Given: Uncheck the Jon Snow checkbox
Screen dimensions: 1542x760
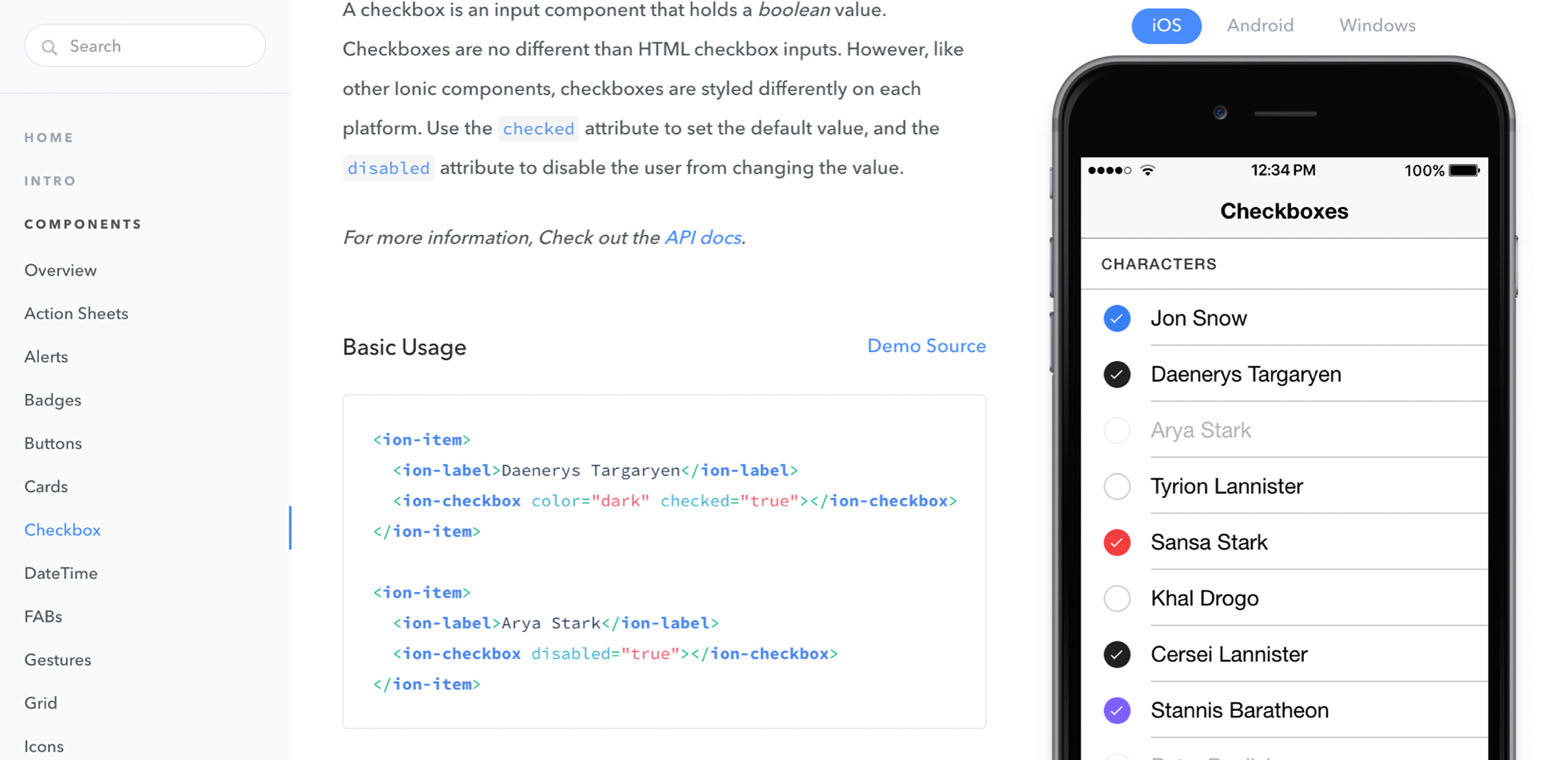Looking at the screenshot, I should 1117,318.
